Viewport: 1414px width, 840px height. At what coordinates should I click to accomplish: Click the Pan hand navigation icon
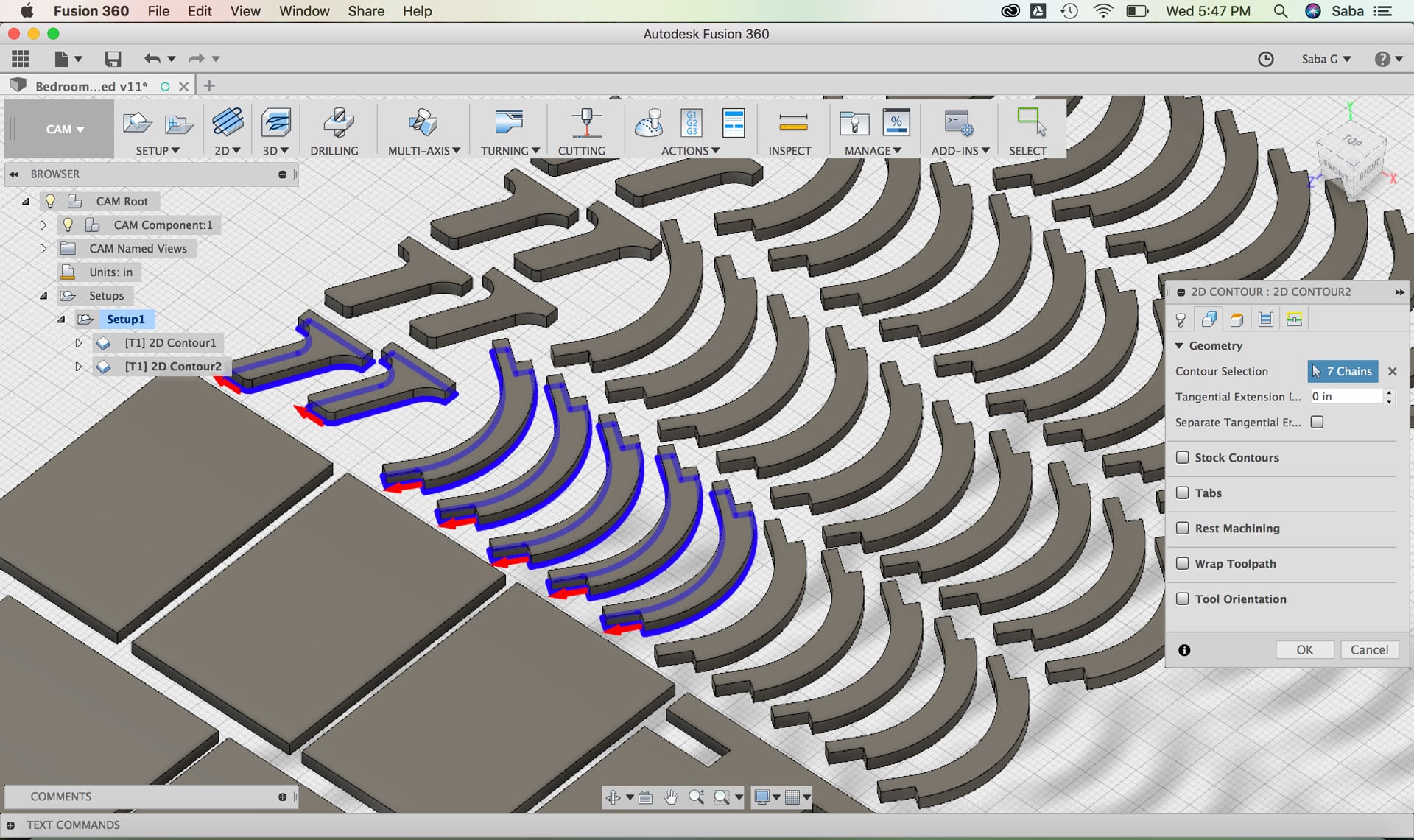[x=670, y=797]
